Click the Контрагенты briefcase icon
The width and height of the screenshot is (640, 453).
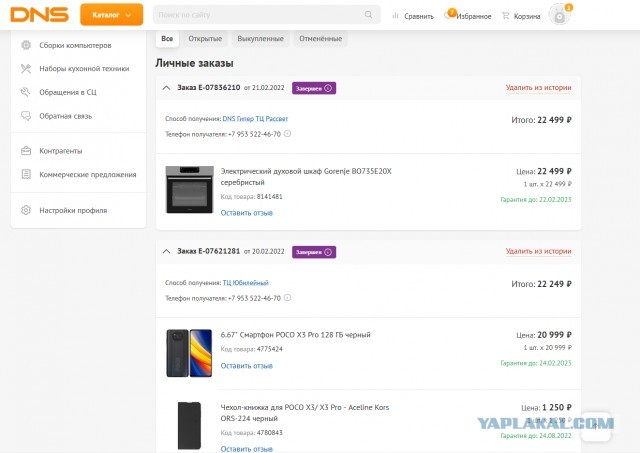click(x=26, y=151)
